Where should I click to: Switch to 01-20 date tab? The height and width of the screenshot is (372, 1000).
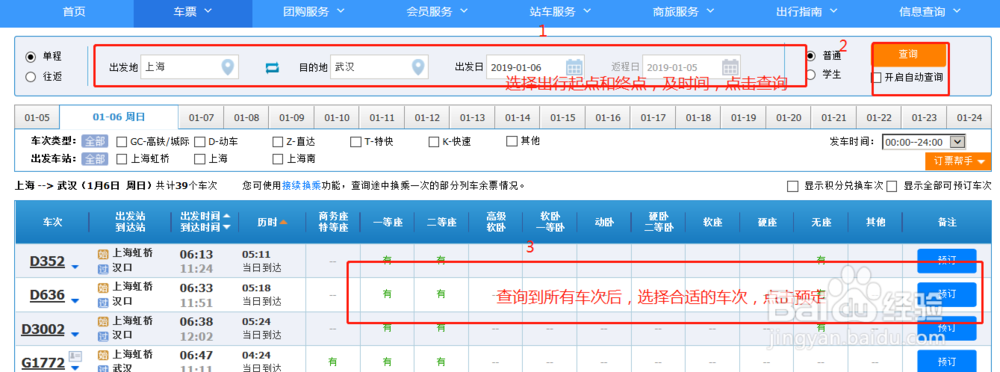point(789,118)
